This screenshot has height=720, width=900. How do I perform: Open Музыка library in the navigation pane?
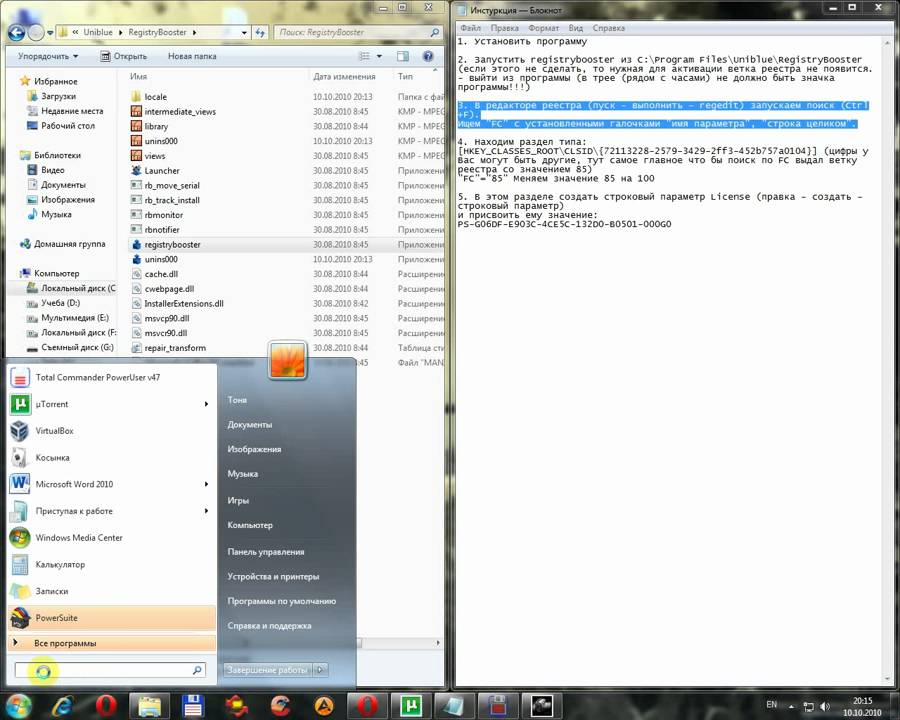click(x=56, y=214)
